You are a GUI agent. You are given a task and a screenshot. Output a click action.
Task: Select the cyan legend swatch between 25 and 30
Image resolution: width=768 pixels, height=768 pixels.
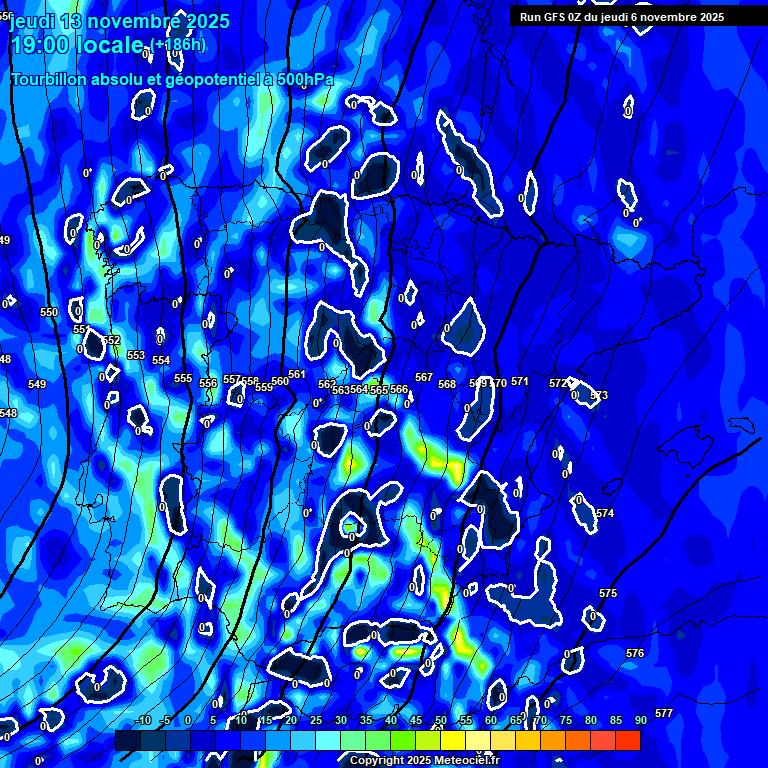pos(328,740)
